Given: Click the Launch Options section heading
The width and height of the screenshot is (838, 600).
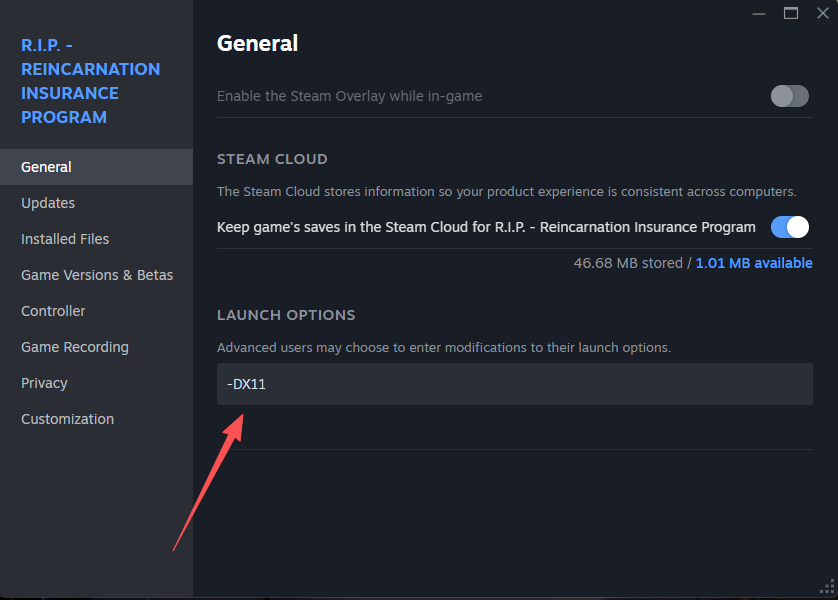Looking at the screenshot, I should pos(286,315).
